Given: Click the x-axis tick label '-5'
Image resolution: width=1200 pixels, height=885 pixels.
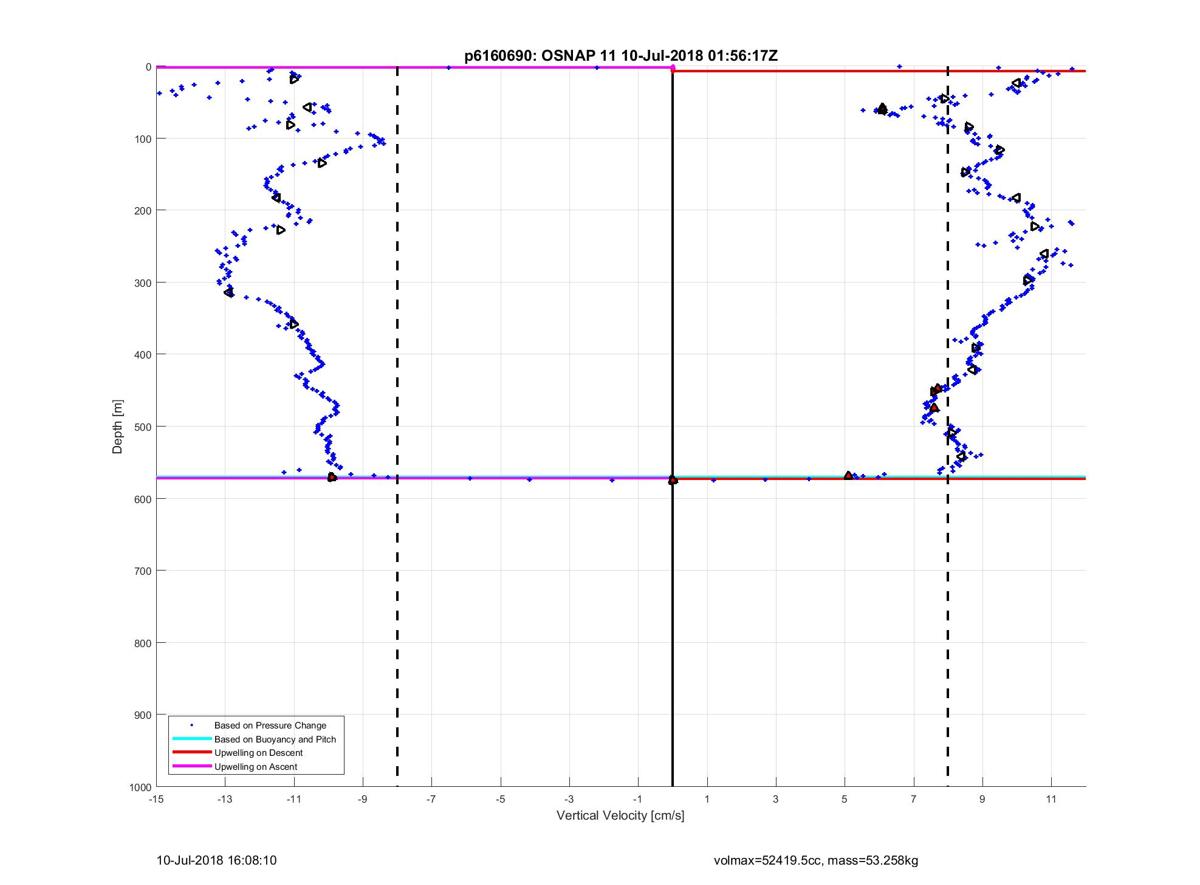Looking at the screenshot, I should (500, 800).
